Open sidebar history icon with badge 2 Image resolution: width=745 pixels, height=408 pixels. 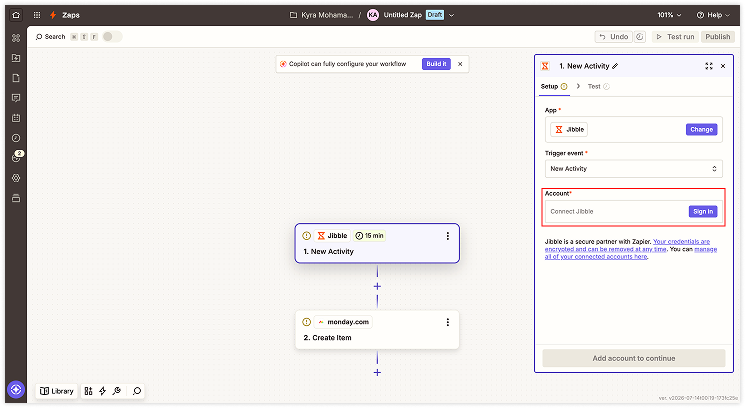pyautogui.click(x=16, y=157)
